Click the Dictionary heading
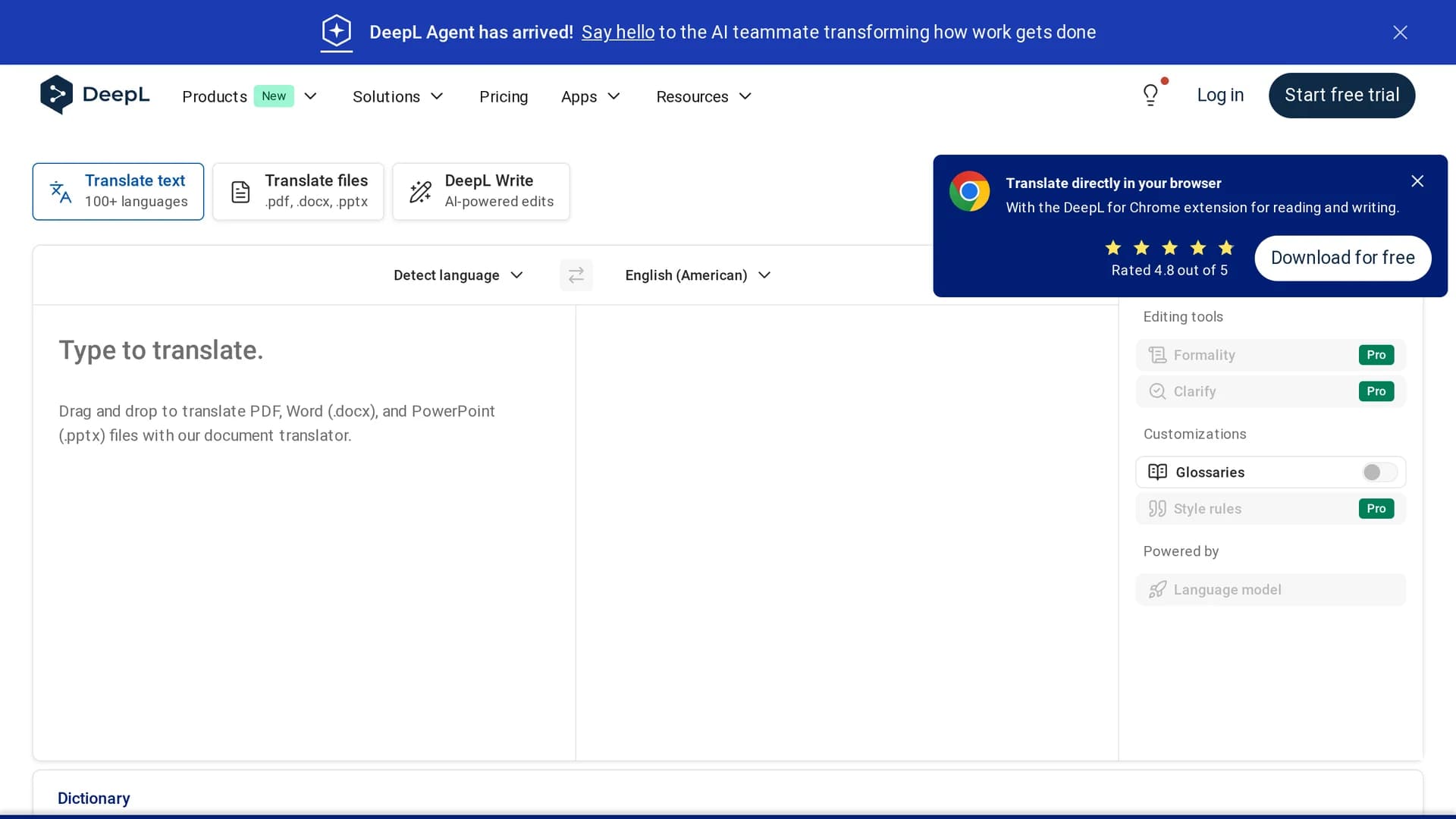1456x819 pixels. (94, 798)
